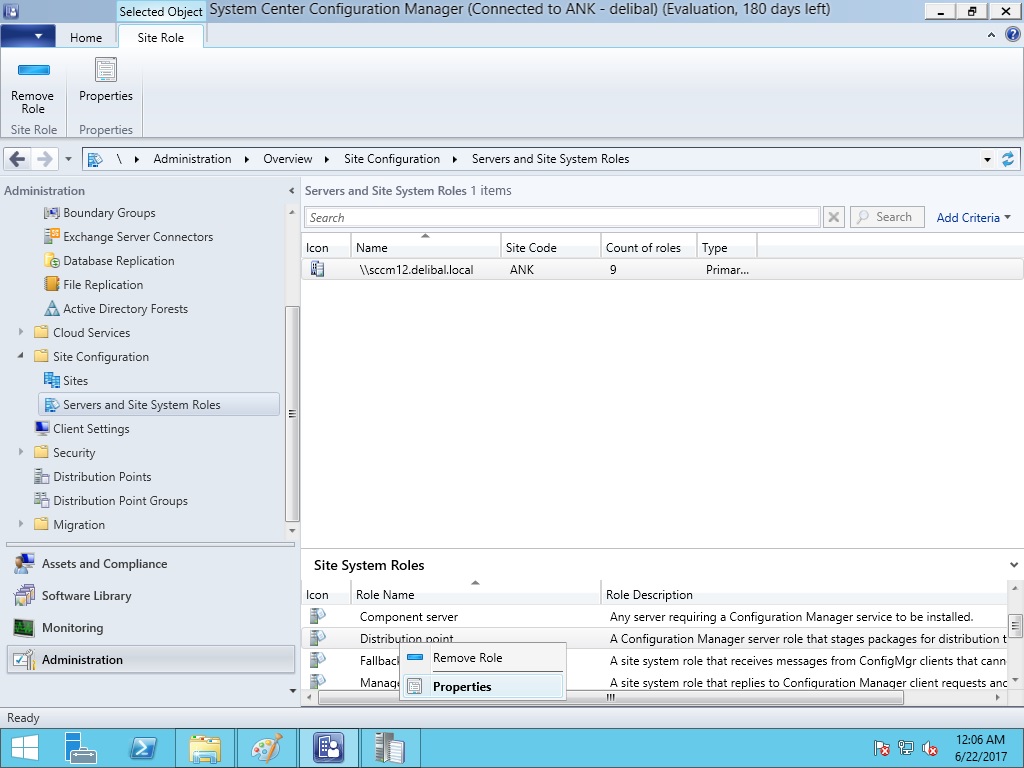Choose Properties in the context menu

pos(462,687)
